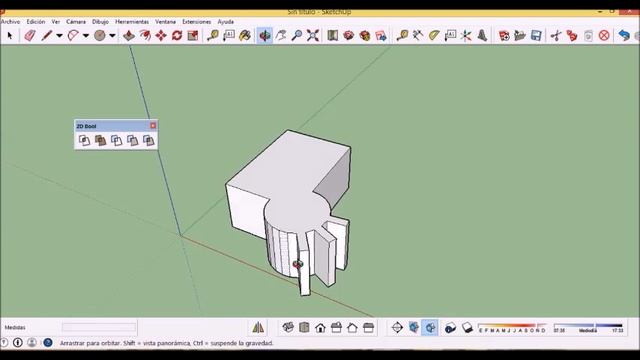Viewport: 640px width, 360px height.
Task: Open the Archivo menu
Action: pyautogui.click(x=10, y=22)
